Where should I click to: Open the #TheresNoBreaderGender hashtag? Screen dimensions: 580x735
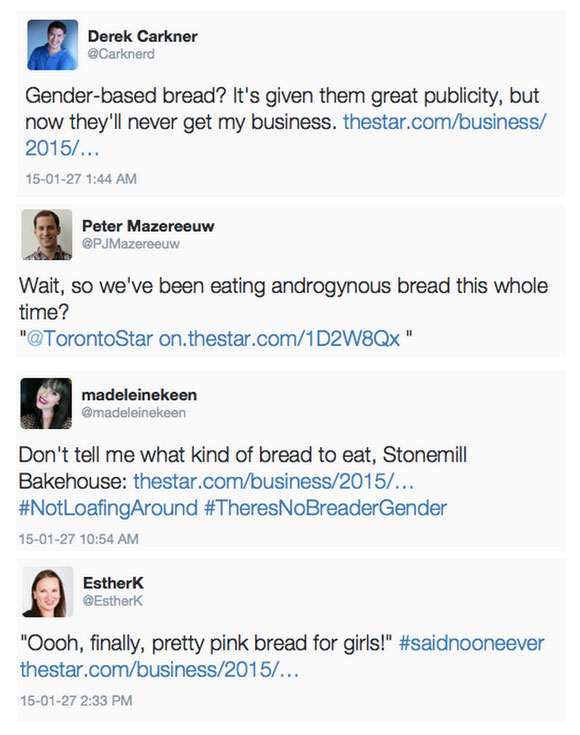pos(326,508)
